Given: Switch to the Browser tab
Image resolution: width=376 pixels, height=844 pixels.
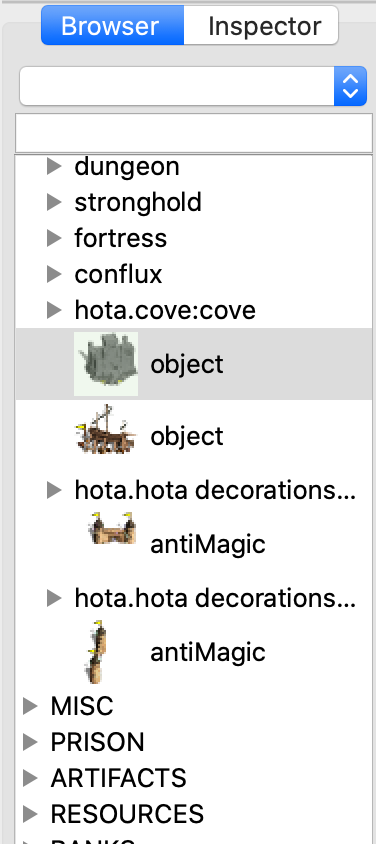Looking at the screenshot, I should [x=112, y=25].
